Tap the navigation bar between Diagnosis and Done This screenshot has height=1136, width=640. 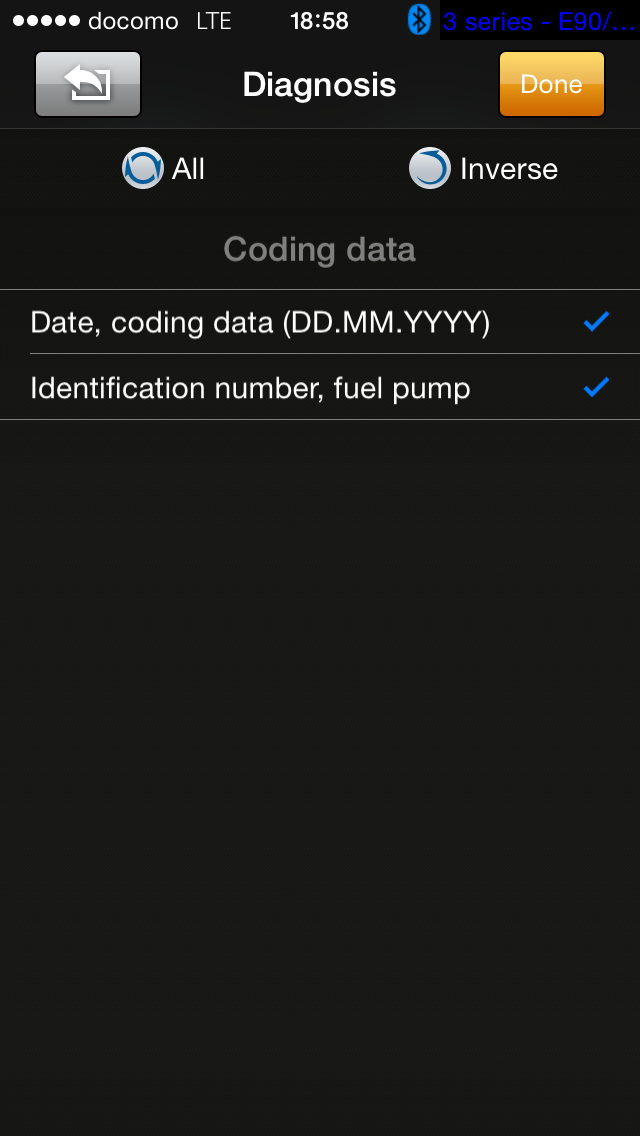[x=448, y=85]
